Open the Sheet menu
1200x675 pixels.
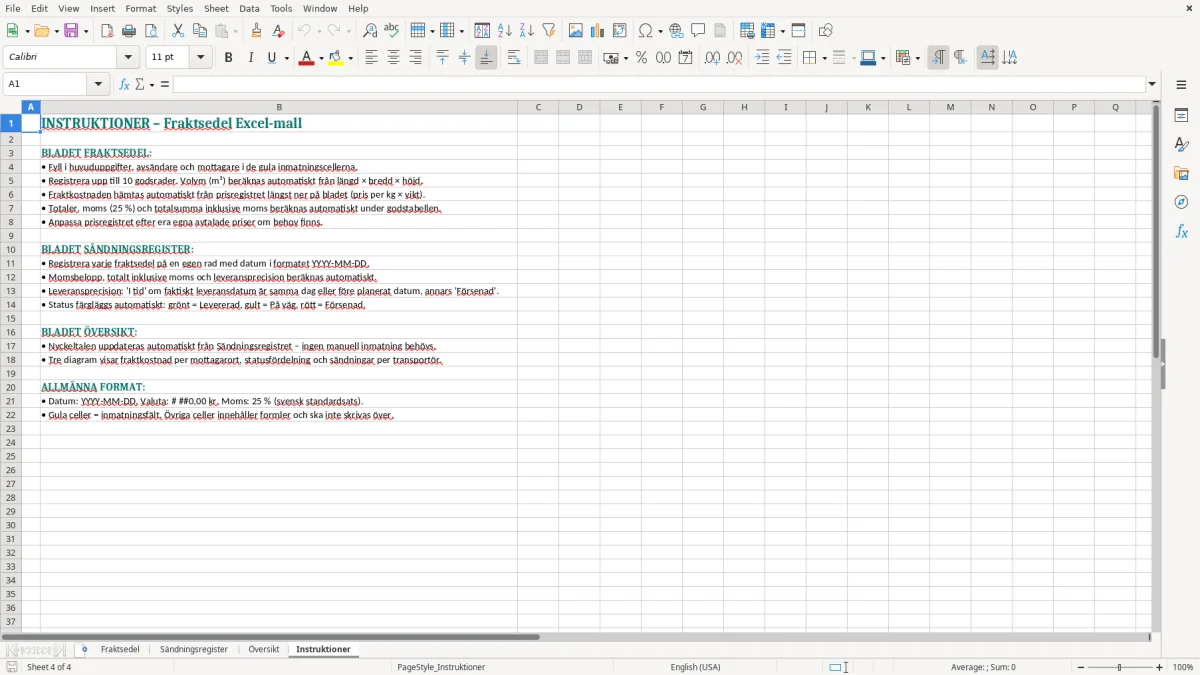(x=216, y=8)
